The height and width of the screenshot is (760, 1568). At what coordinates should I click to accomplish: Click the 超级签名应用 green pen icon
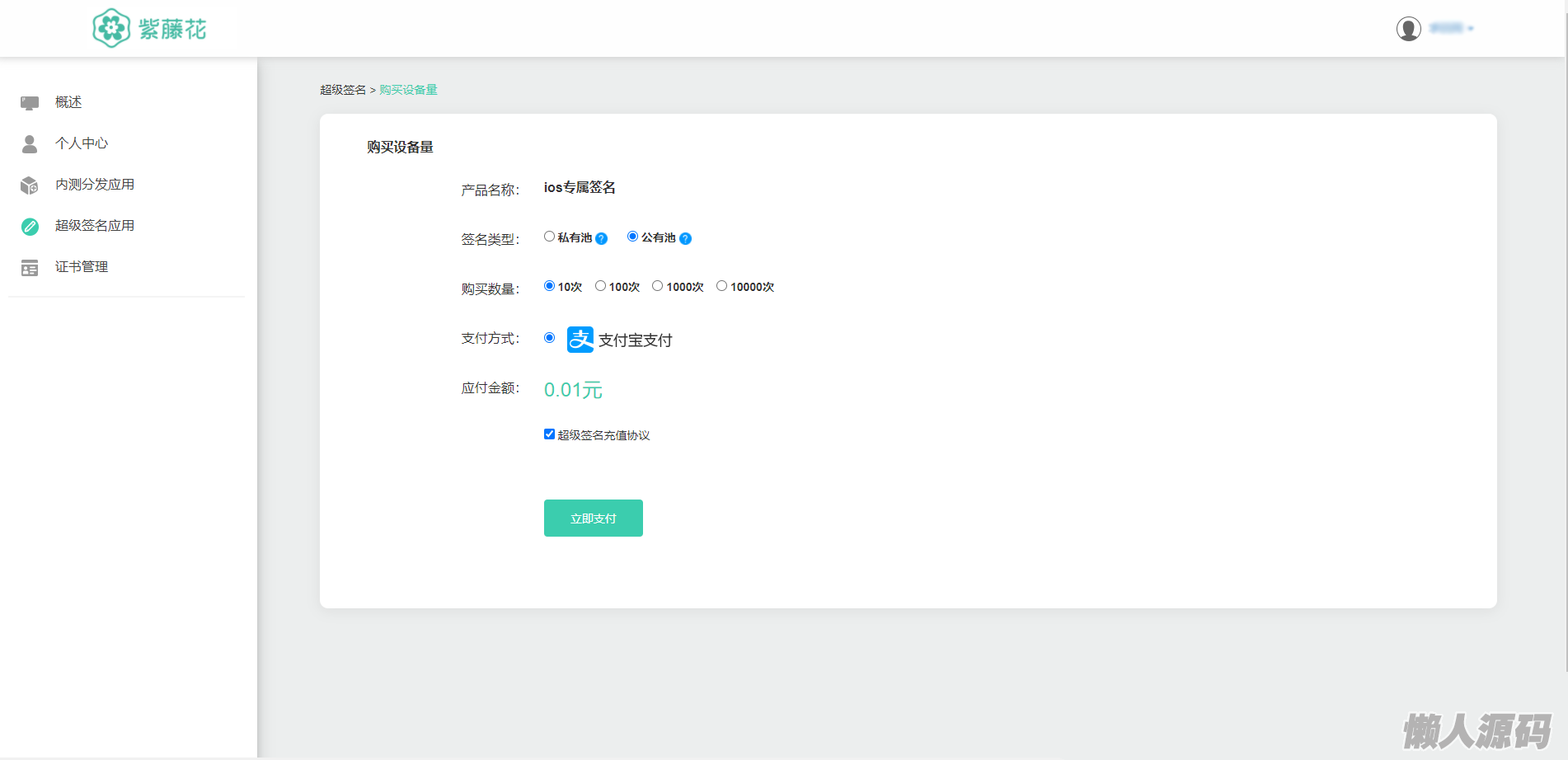tap(30, 227)
